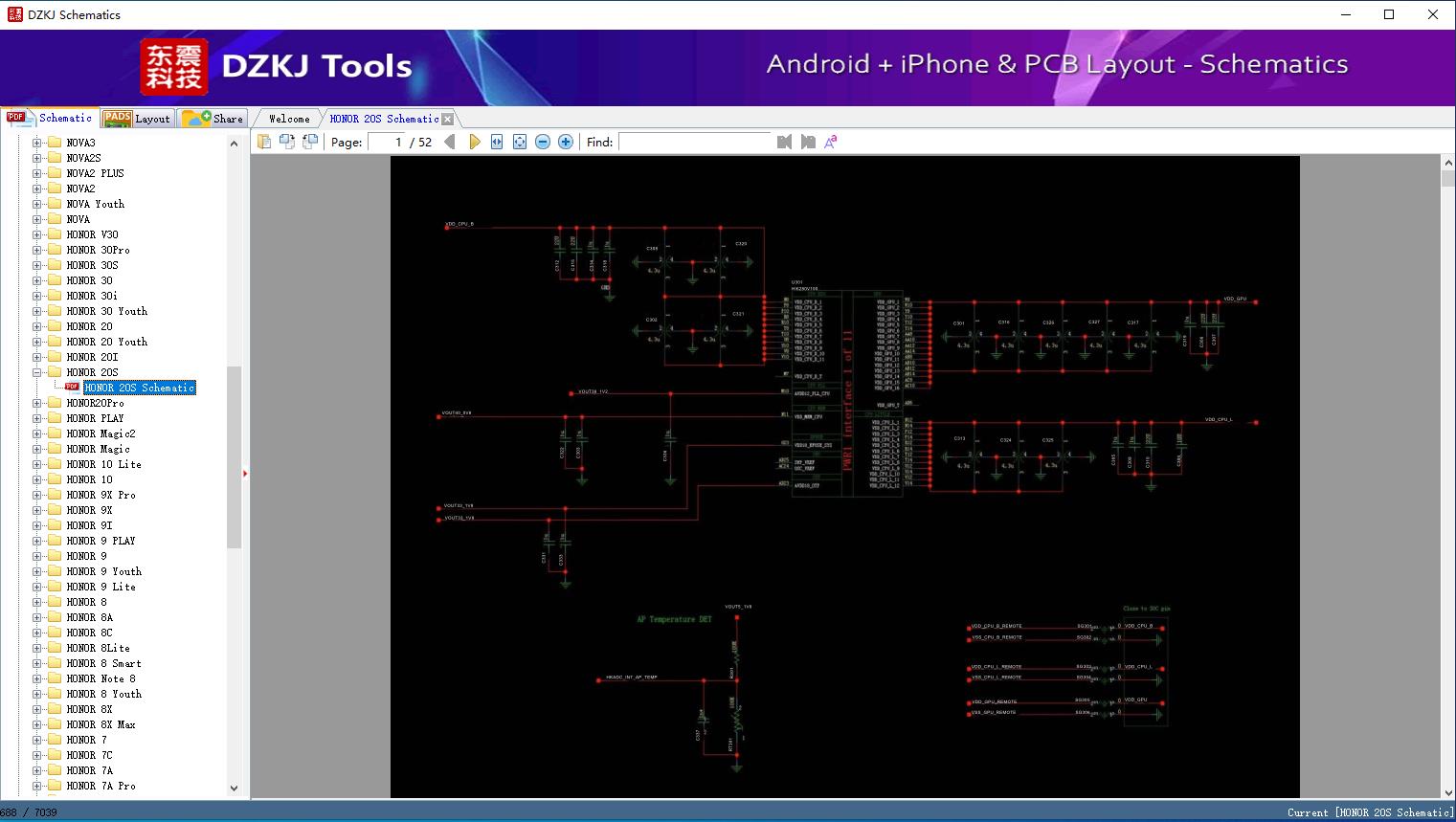Click the zoom in plus icon
This screenshot has height=822, width=1456.
[566, 142]
